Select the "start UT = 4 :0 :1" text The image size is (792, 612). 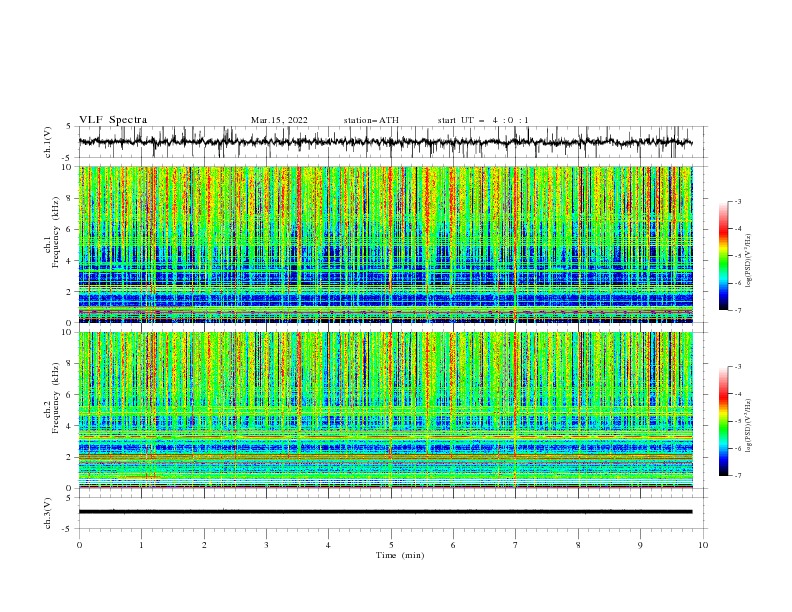click(483, 120)
